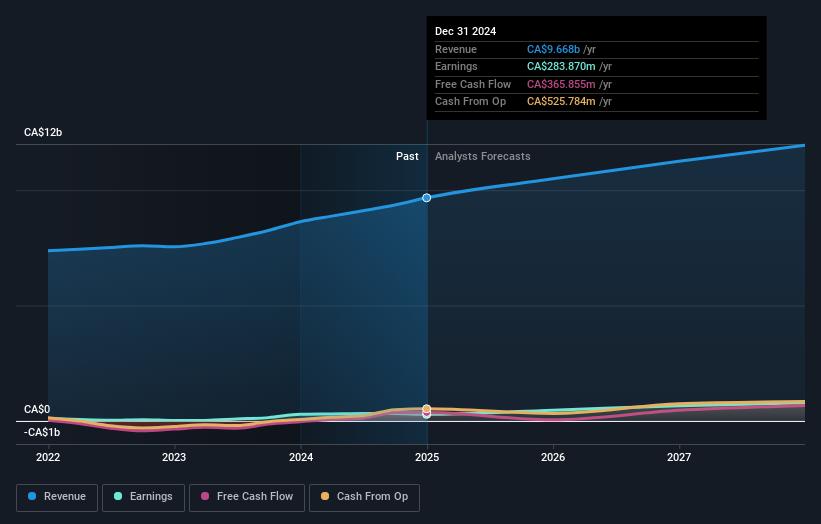Click the CA$283.870m earnings value

tap(561, 66)
